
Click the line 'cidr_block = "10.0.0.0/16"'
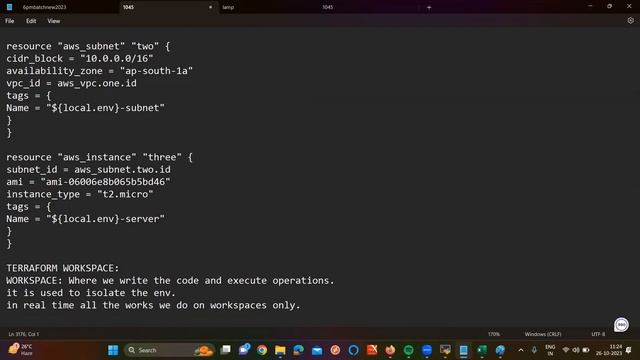[x=80, y=58]
